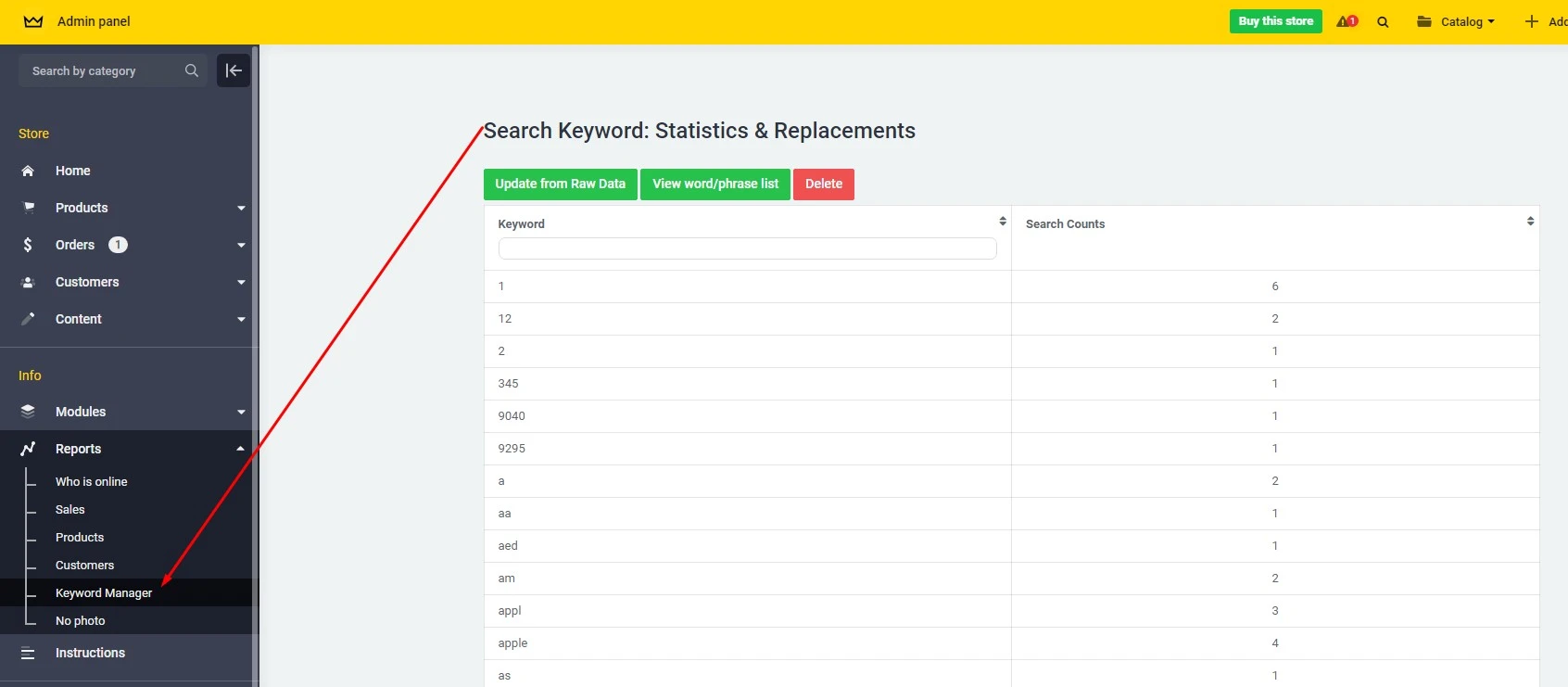
Task: Click the magnifier icon in the category search
Action: click(192, 70)
